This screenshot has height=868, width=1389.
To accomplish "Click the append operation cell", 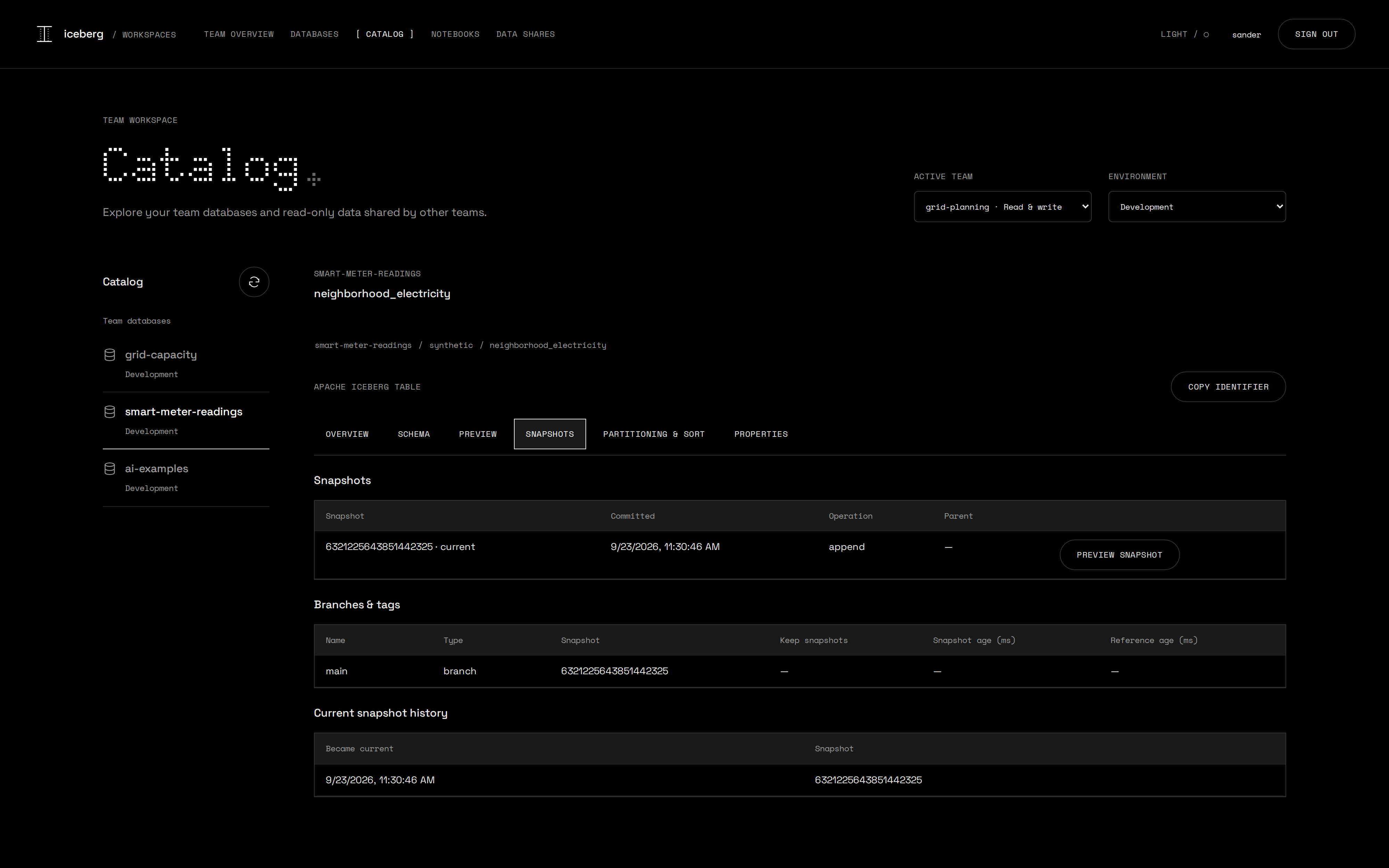I will [847, 547].
